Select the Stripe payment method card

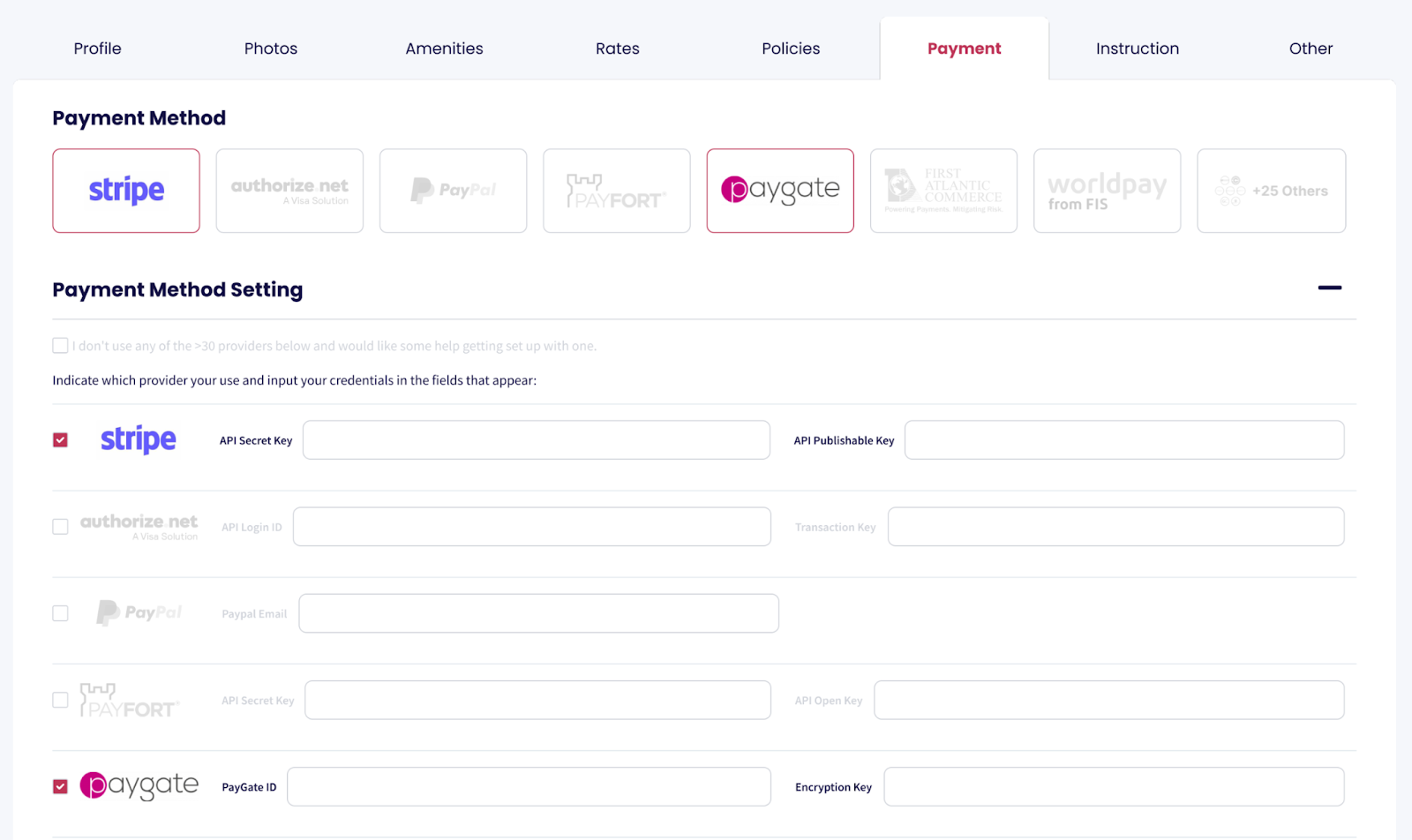[126, 191]
